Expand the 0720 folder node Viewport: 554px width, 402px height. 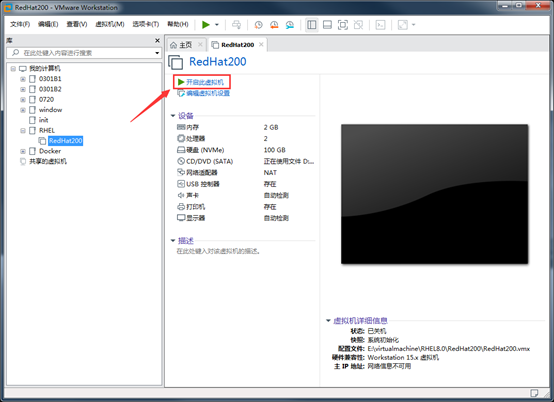click(x=23, y=100)
